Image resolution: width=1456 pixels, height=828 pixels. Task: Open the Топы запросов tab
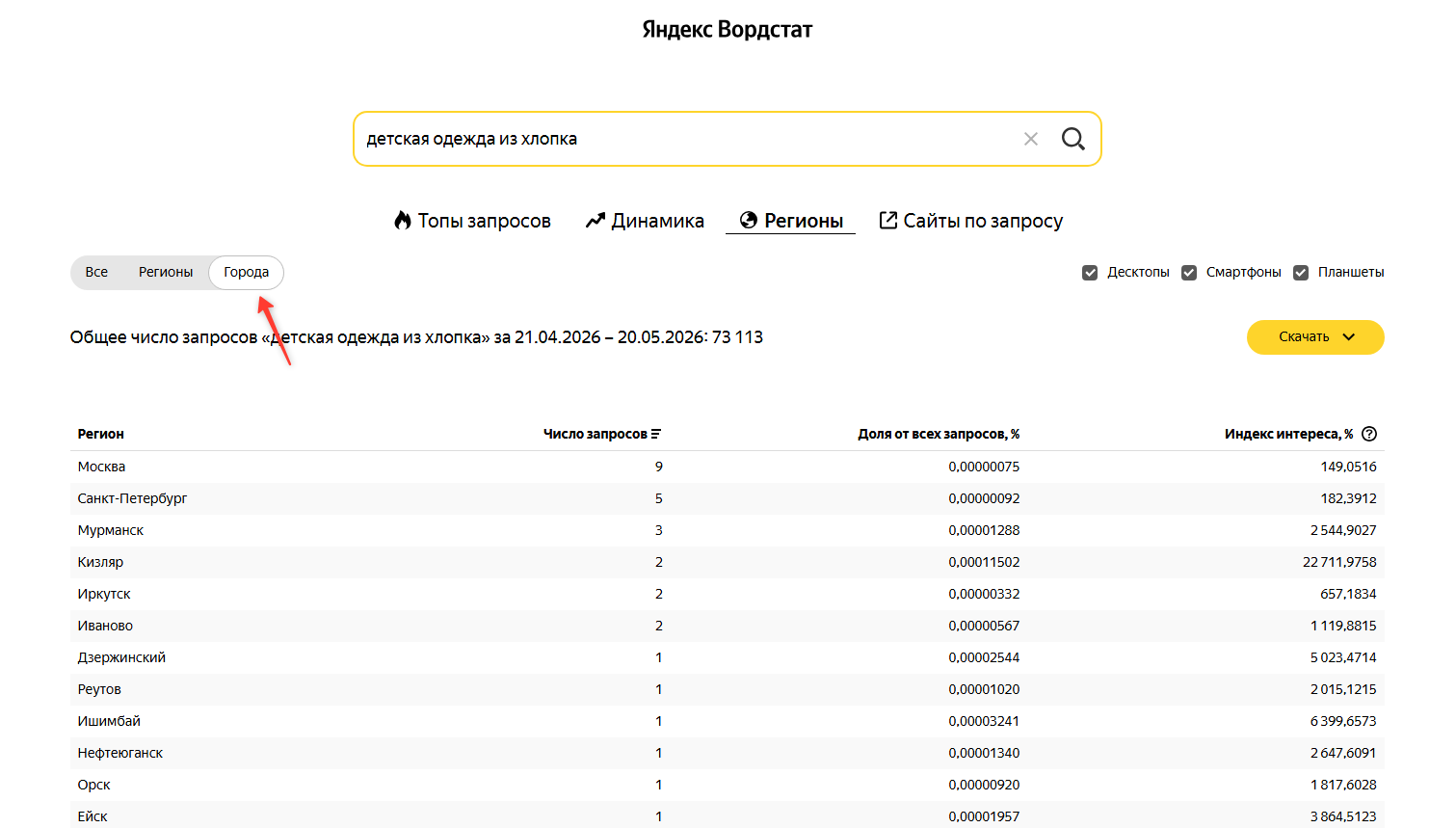click(472, 221)
